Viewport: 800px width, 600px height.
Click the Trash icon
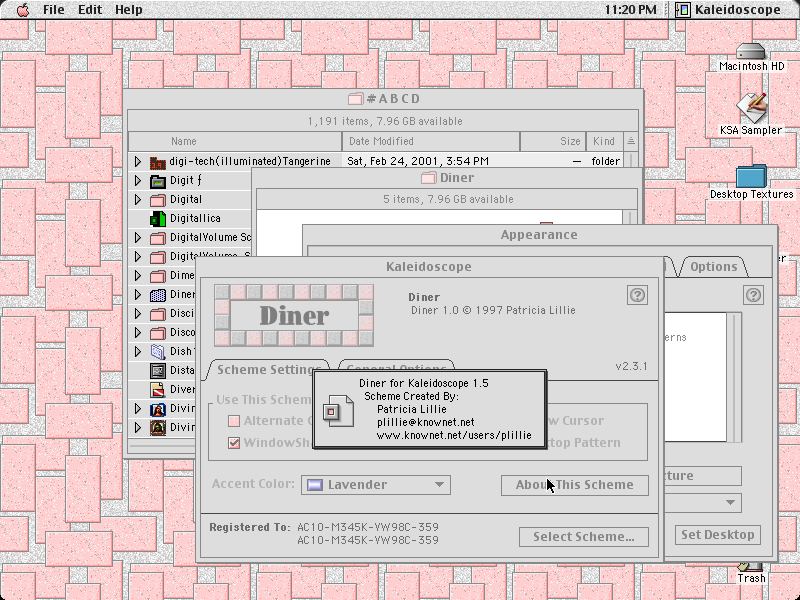[751, 567]
